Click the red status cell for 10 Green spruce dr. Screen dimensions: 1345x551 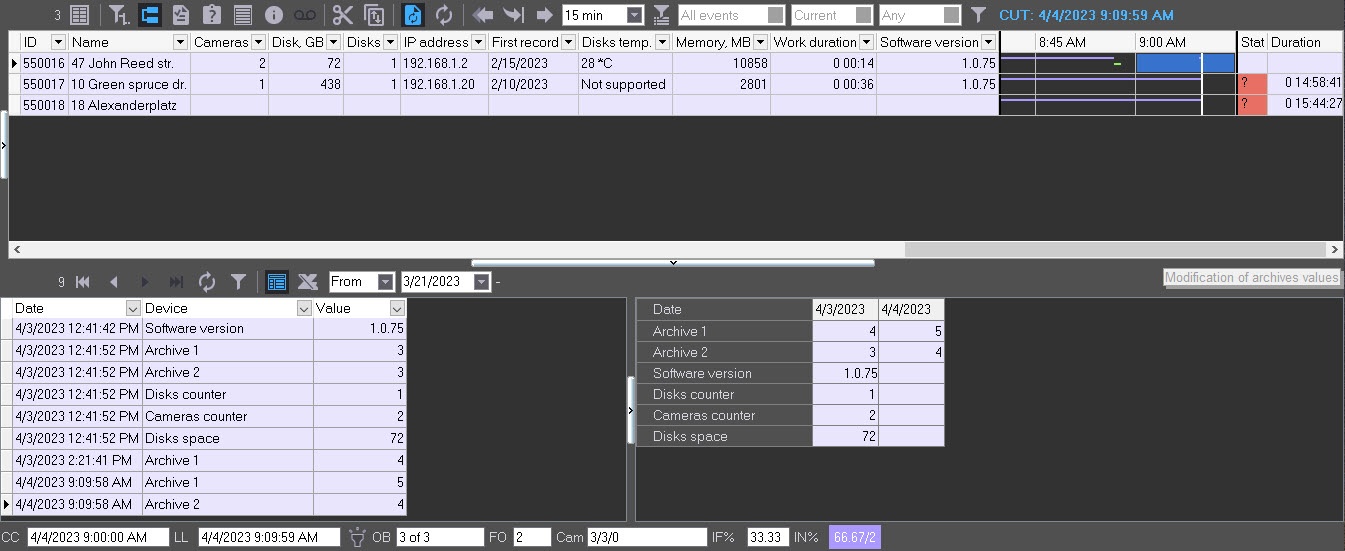point(1252,84)
